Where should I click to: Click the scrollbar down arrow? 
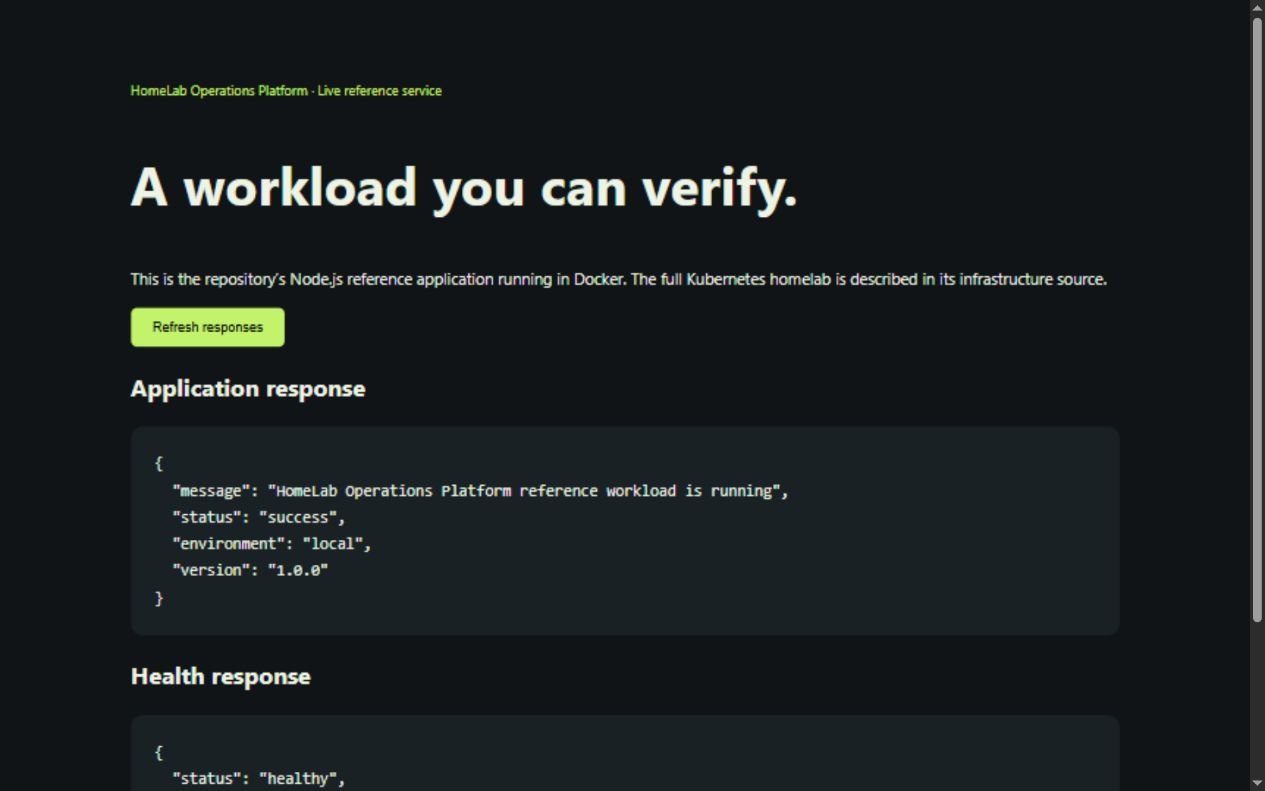coord(1257,782)
